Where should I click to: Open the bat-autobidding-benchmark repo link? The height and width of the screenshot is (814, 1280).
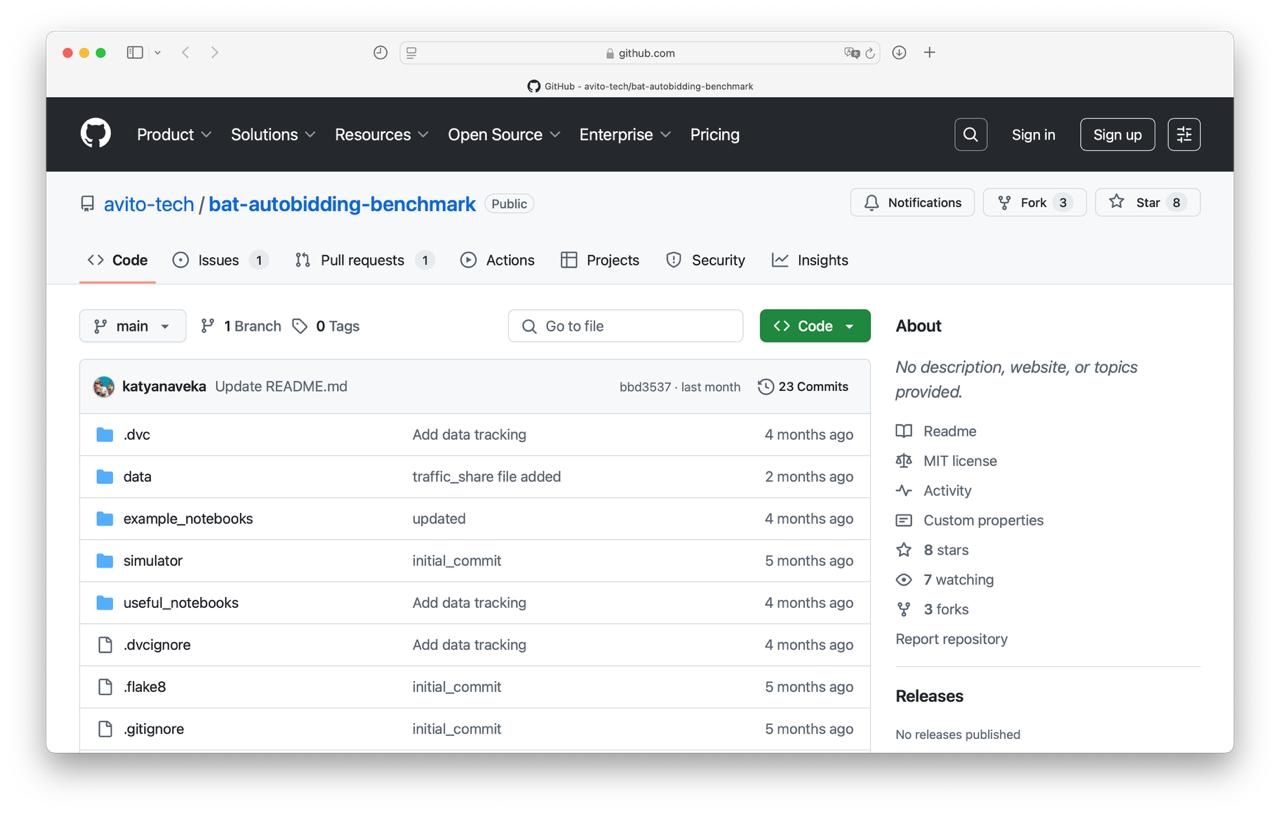pos(342,204)
